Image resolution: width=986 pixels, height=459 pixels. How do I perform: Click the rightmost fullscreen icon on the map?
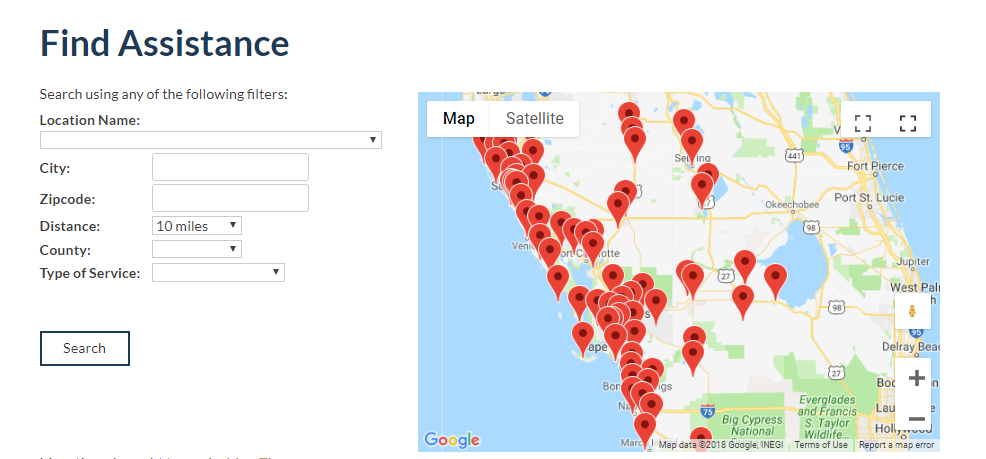pos(908,123)
